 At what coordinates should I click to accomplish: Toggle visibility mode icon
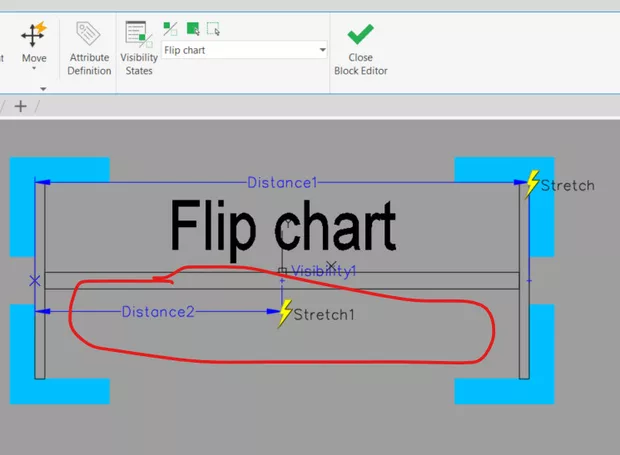coord(170,29)
